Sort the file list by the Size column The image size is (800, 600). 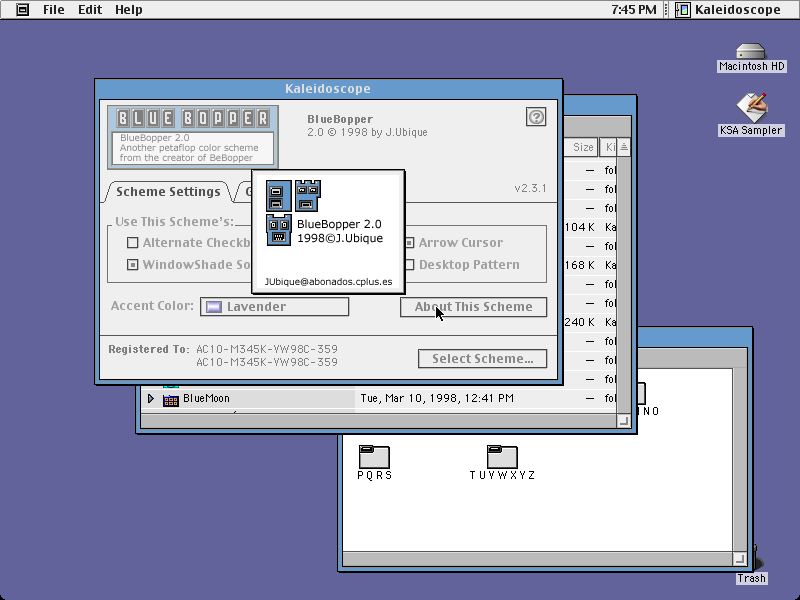(x=583, y=147)
